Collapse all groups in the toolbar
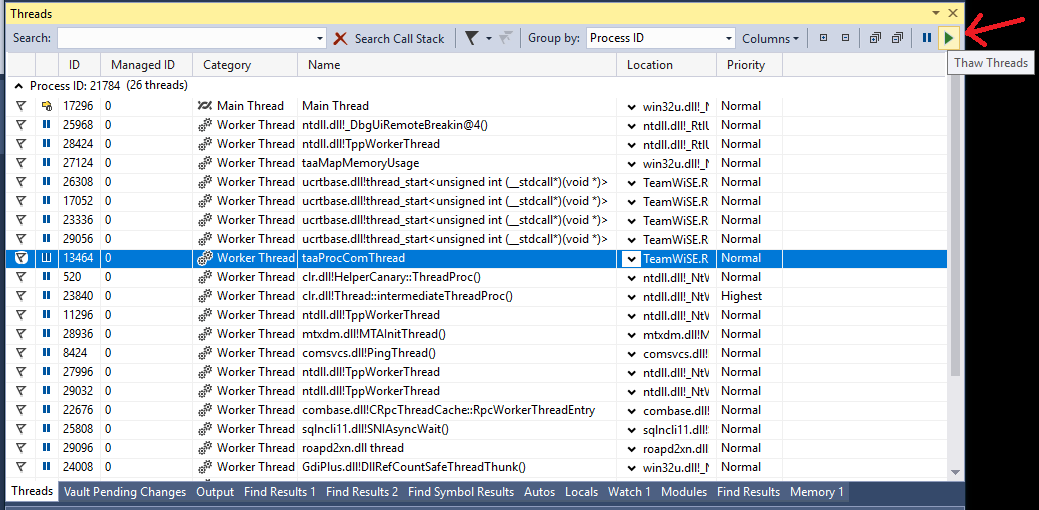Viewport: 1039px width, 510px height. pyautogui.click(x=846, y=38)
